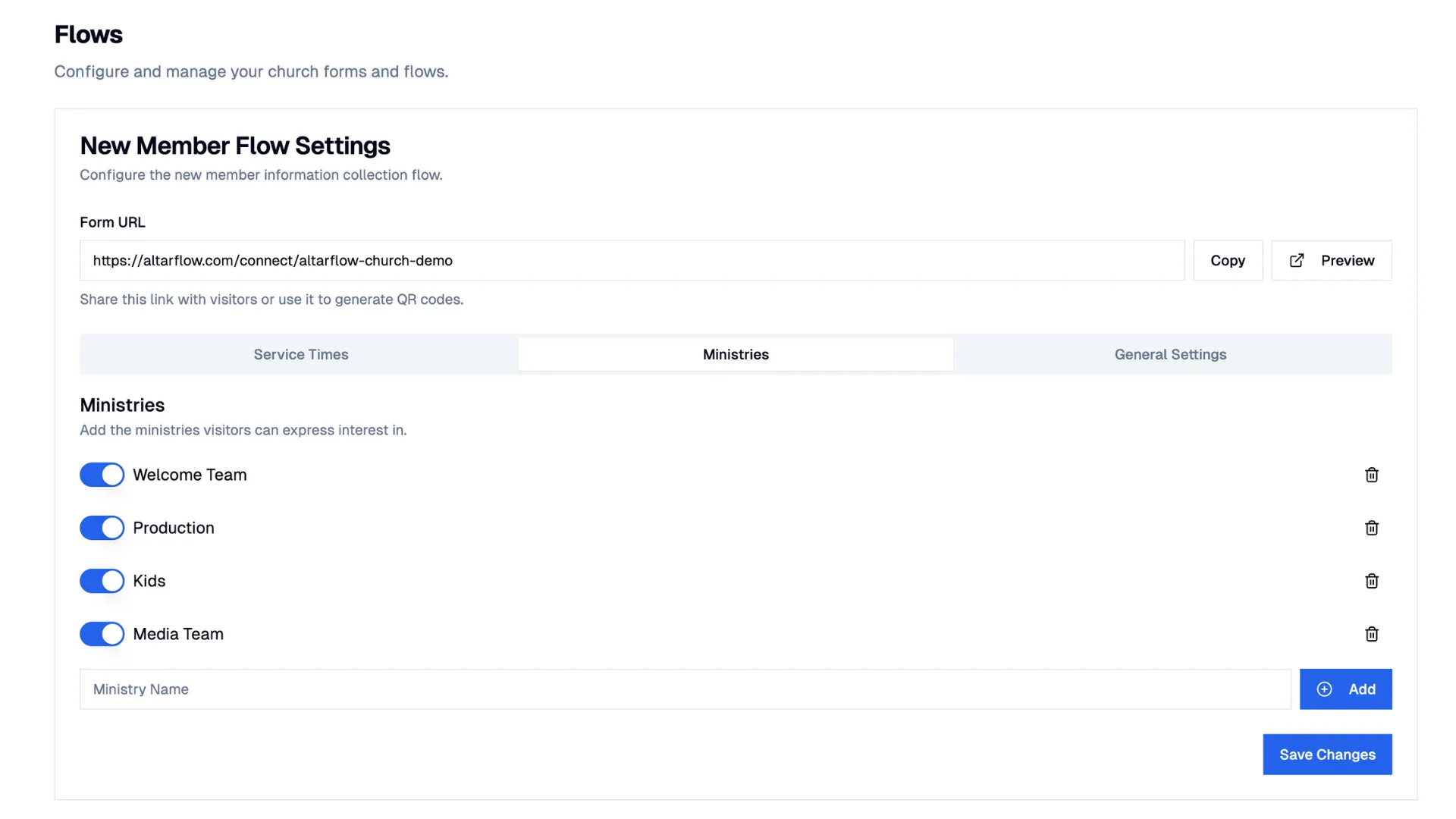The height and width of the screenshot is (819, 1456).
Task: Click the Copy button for the form URL
Action: click(x=1228, y=260)
